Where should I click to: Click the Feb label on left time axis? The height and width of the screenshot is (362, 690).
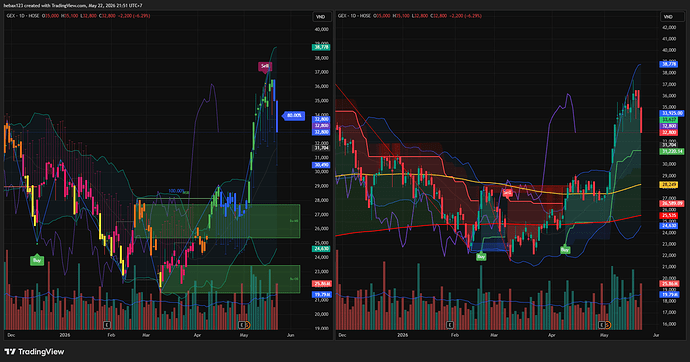click(111, 335)
